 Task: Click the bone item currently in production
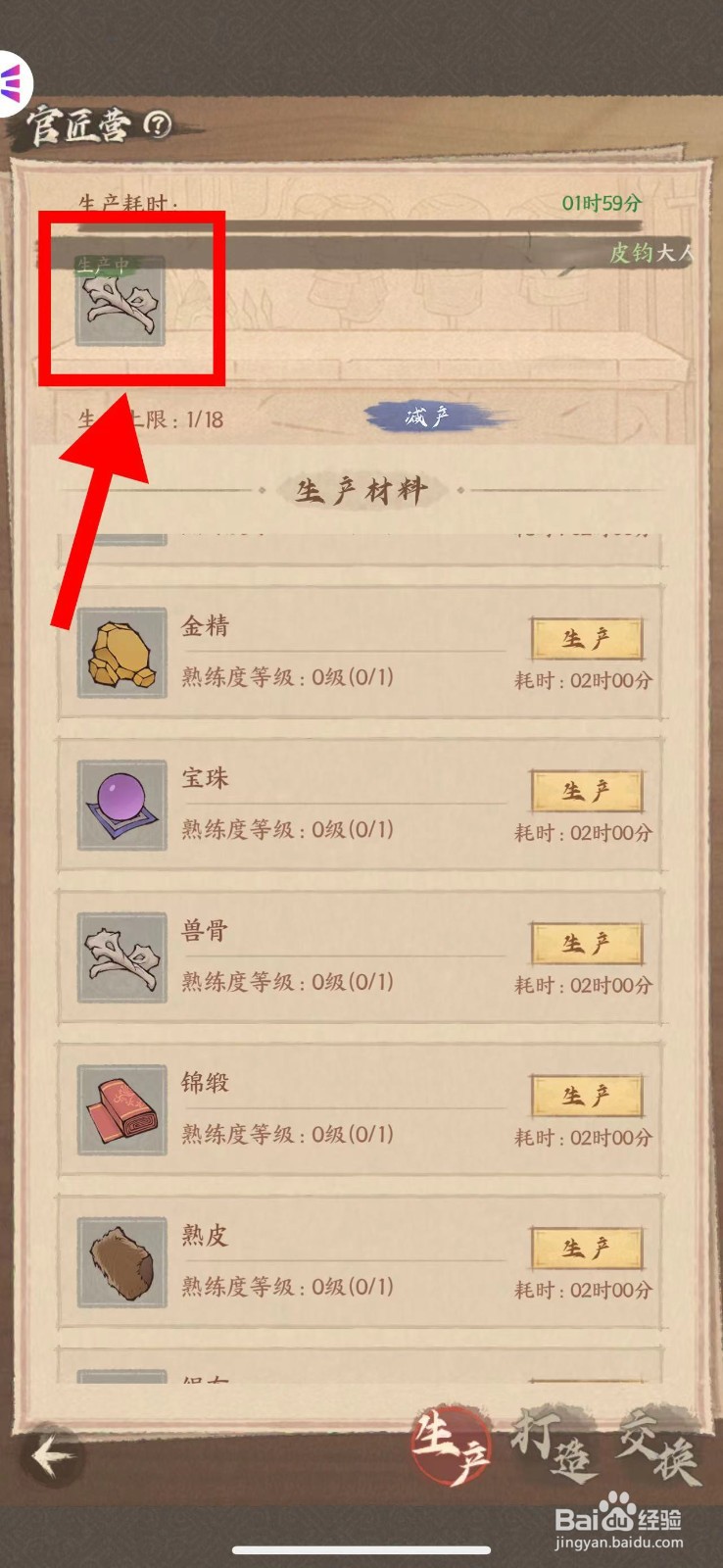pos(120,301)
